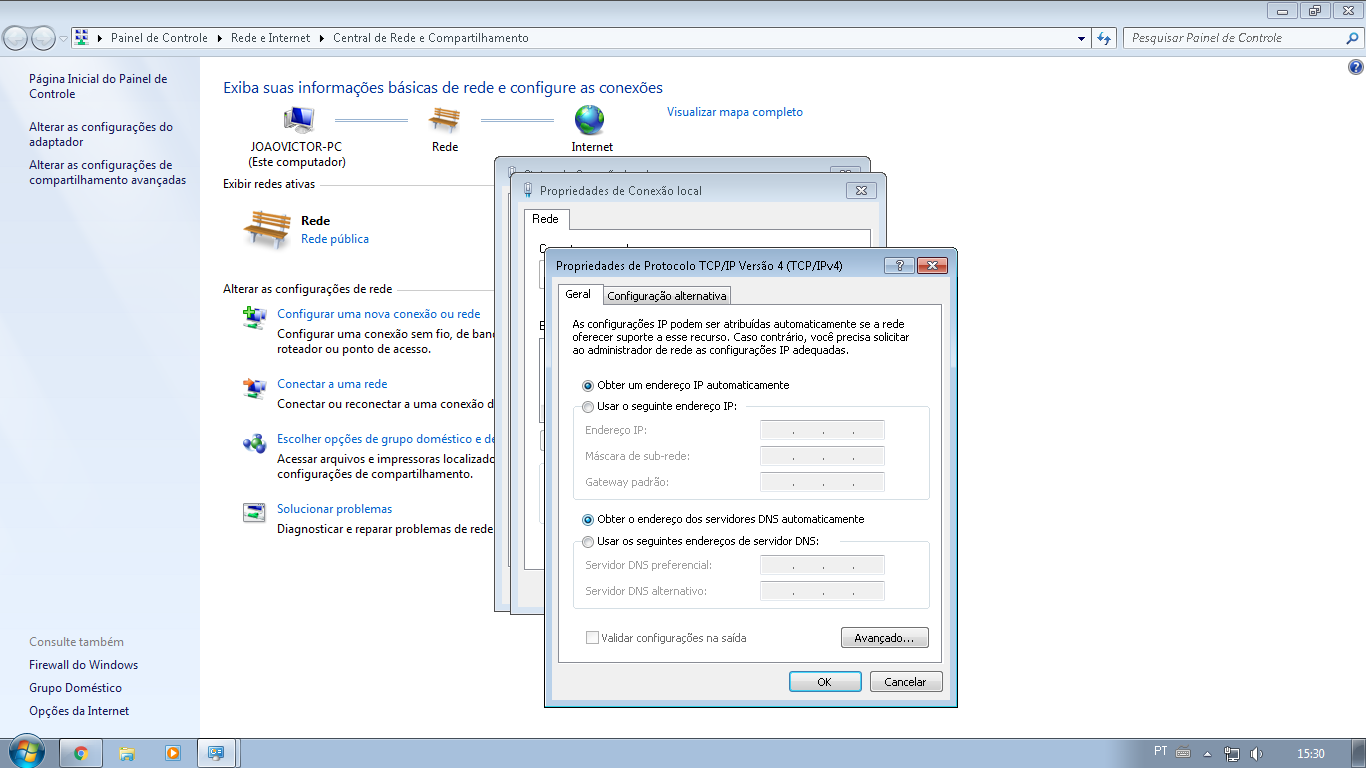Cancel the TCP/IPv4 properties dialog
The image size is (1366, 768).
click(x=906, y=682)
